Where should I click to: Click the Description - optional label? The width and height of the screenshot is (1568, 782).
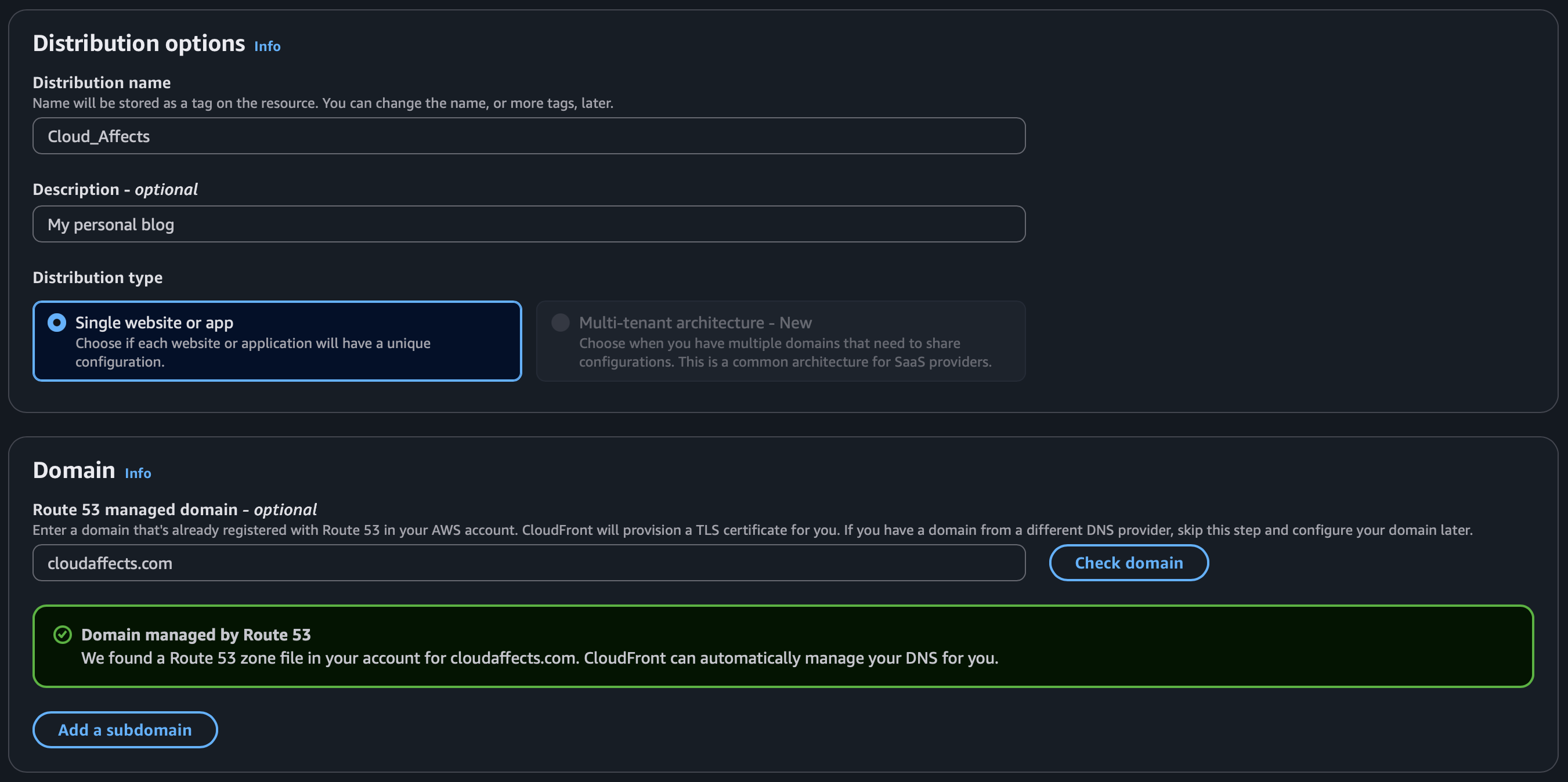[x=115, y=189]
